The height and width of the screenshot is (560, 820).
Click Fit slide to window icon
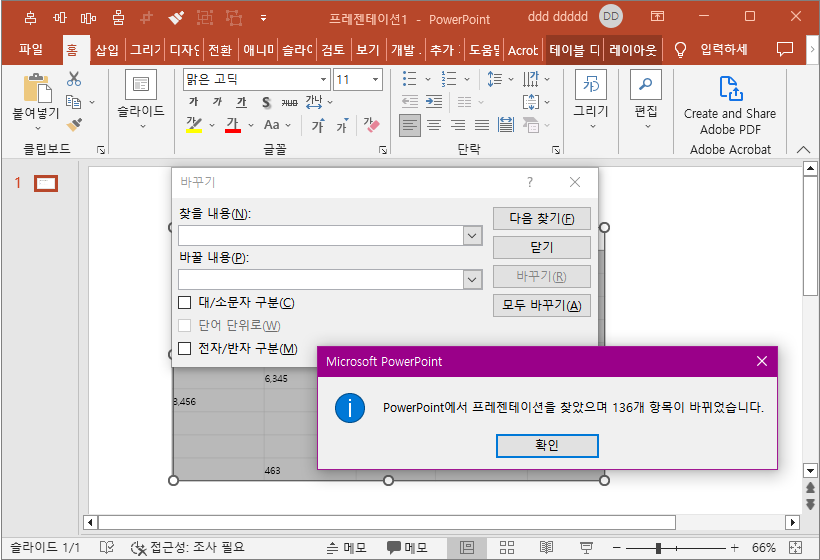[795, 547]
